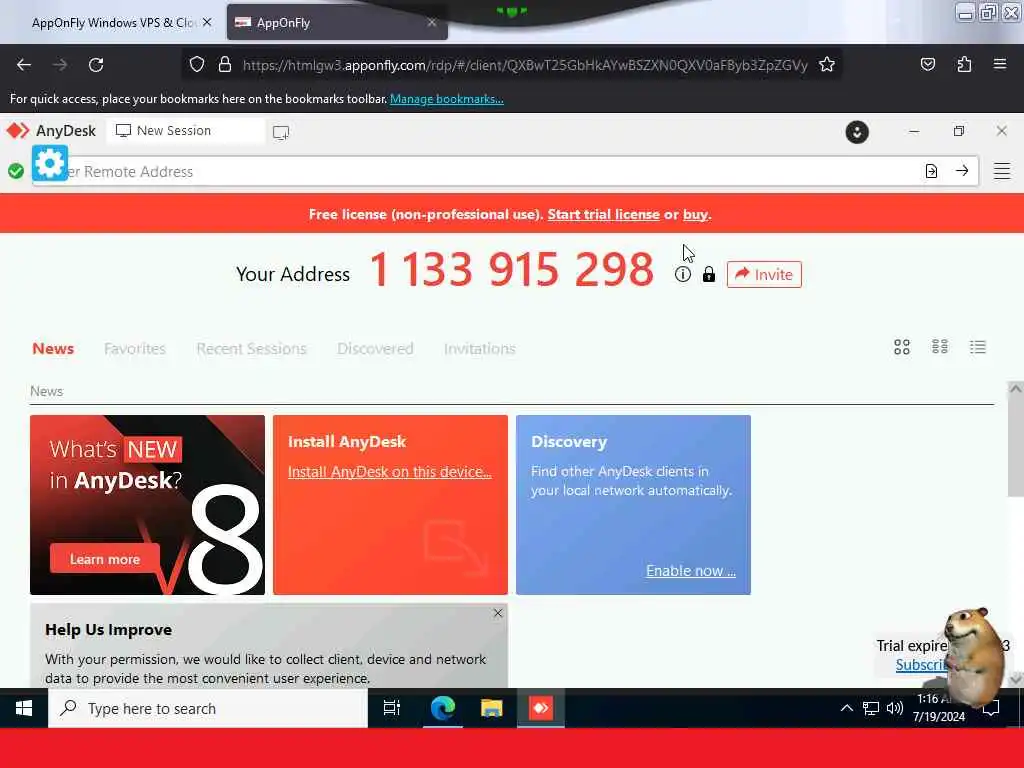Select the News tab
The image size is (1024, 768).
tap(53, 349)
